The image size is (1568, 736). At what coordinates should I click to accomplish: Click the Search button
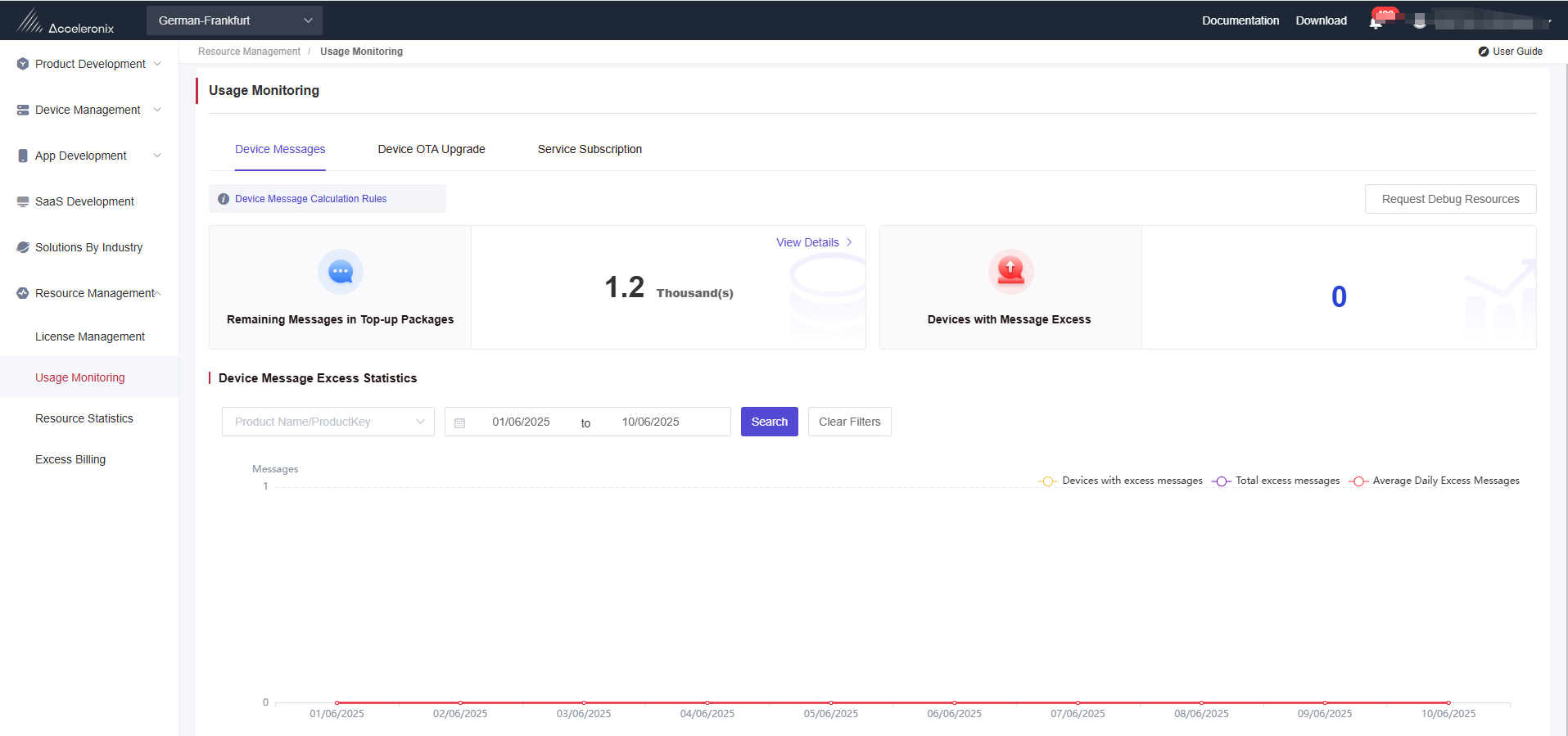point(770,422)
